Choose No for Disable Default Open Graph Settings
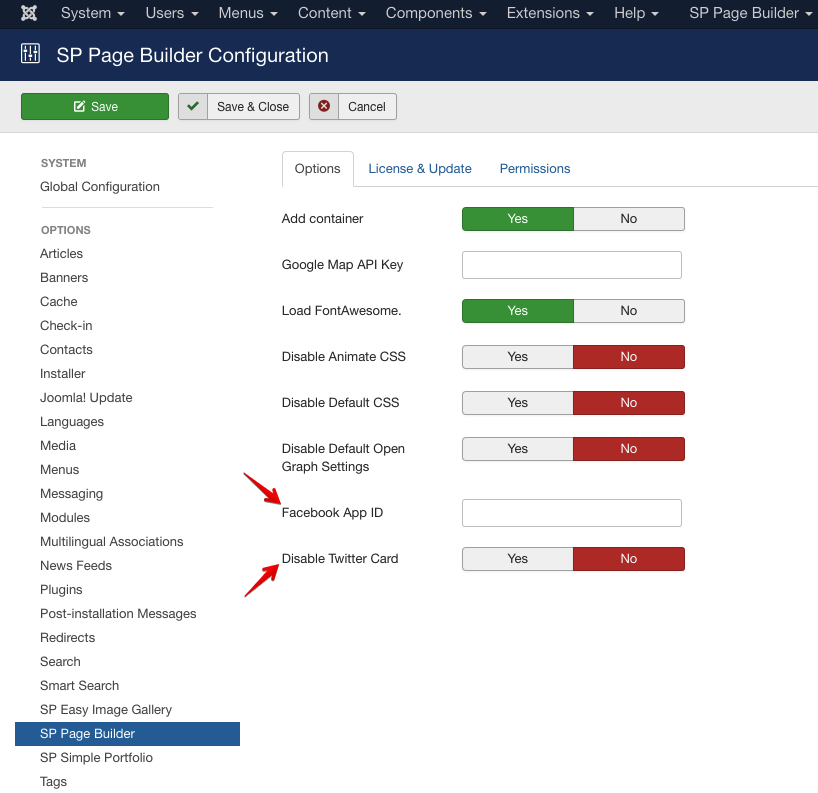 click(629, 449)
